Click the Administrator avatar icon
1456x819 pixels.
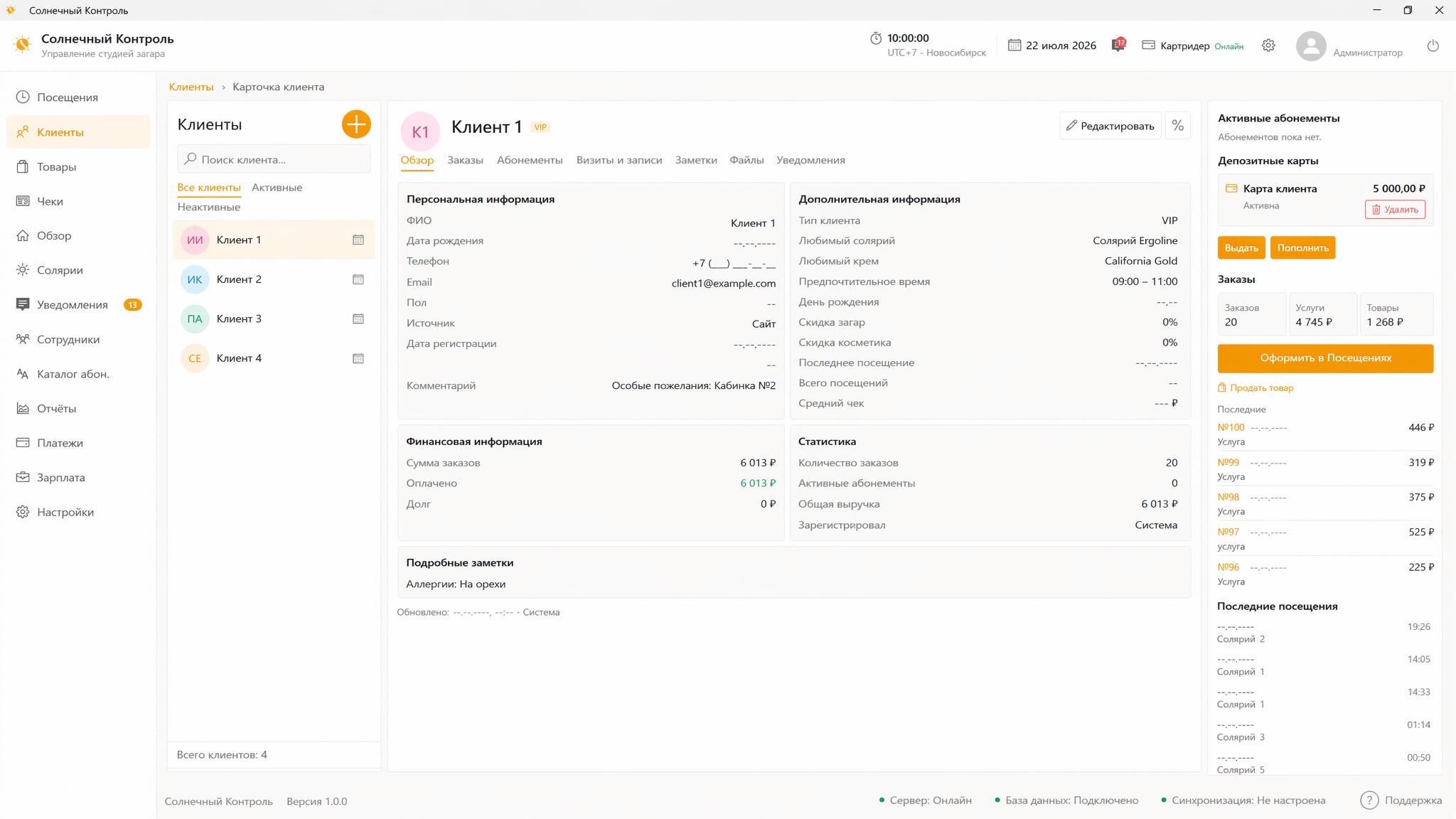1311,45
